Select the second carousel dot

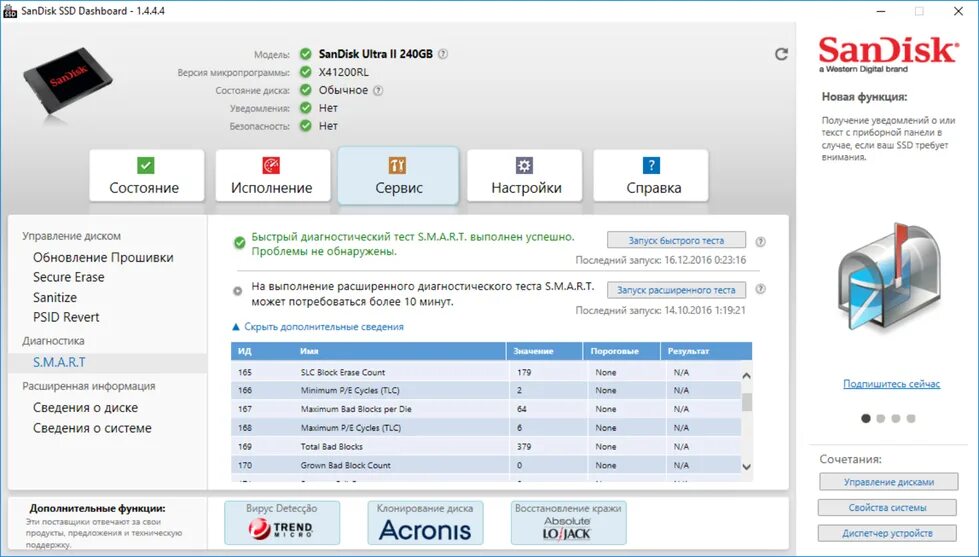tap(880, 418)
